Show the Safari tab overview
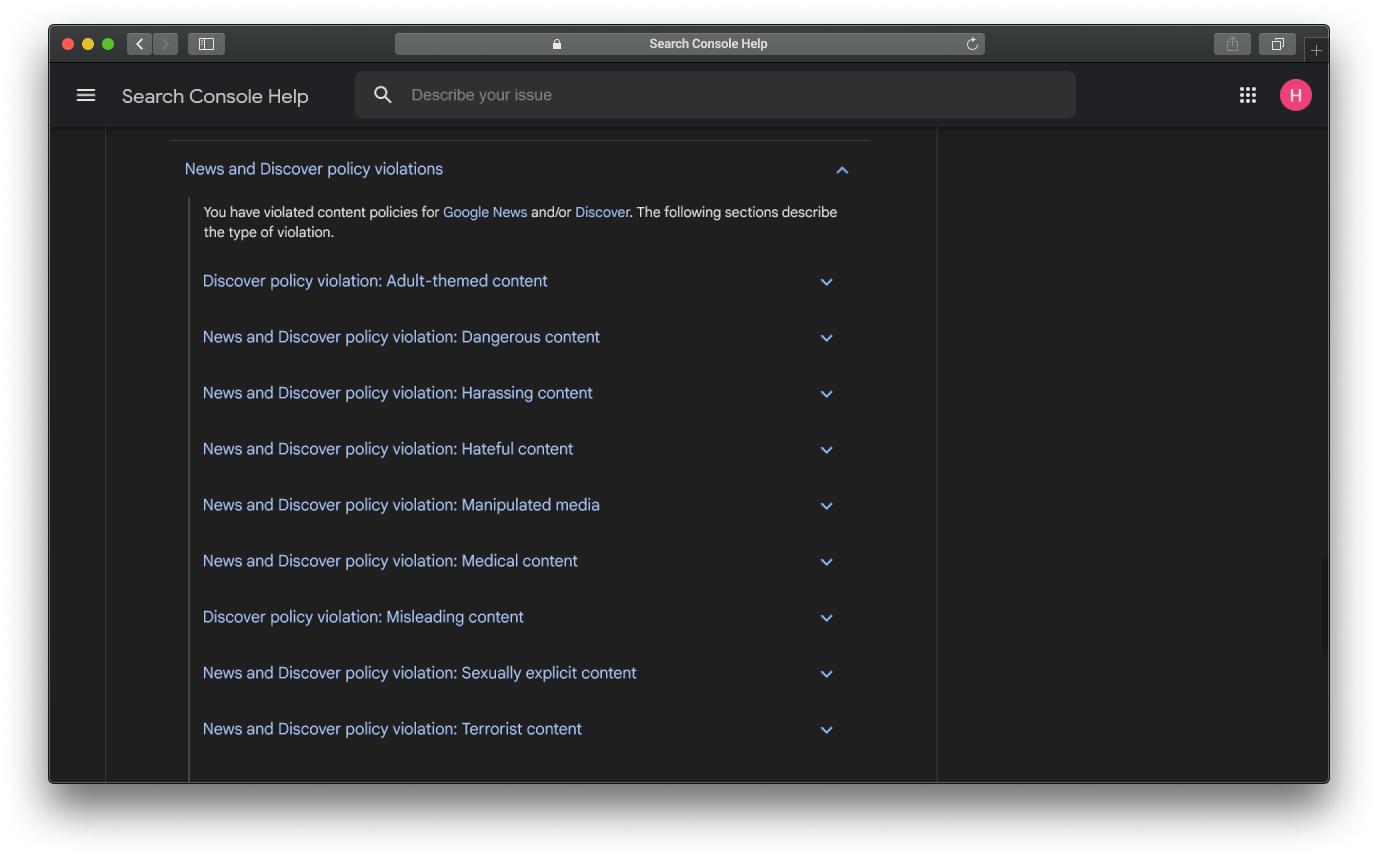The image size is (1378, 856). point(1277,44)
